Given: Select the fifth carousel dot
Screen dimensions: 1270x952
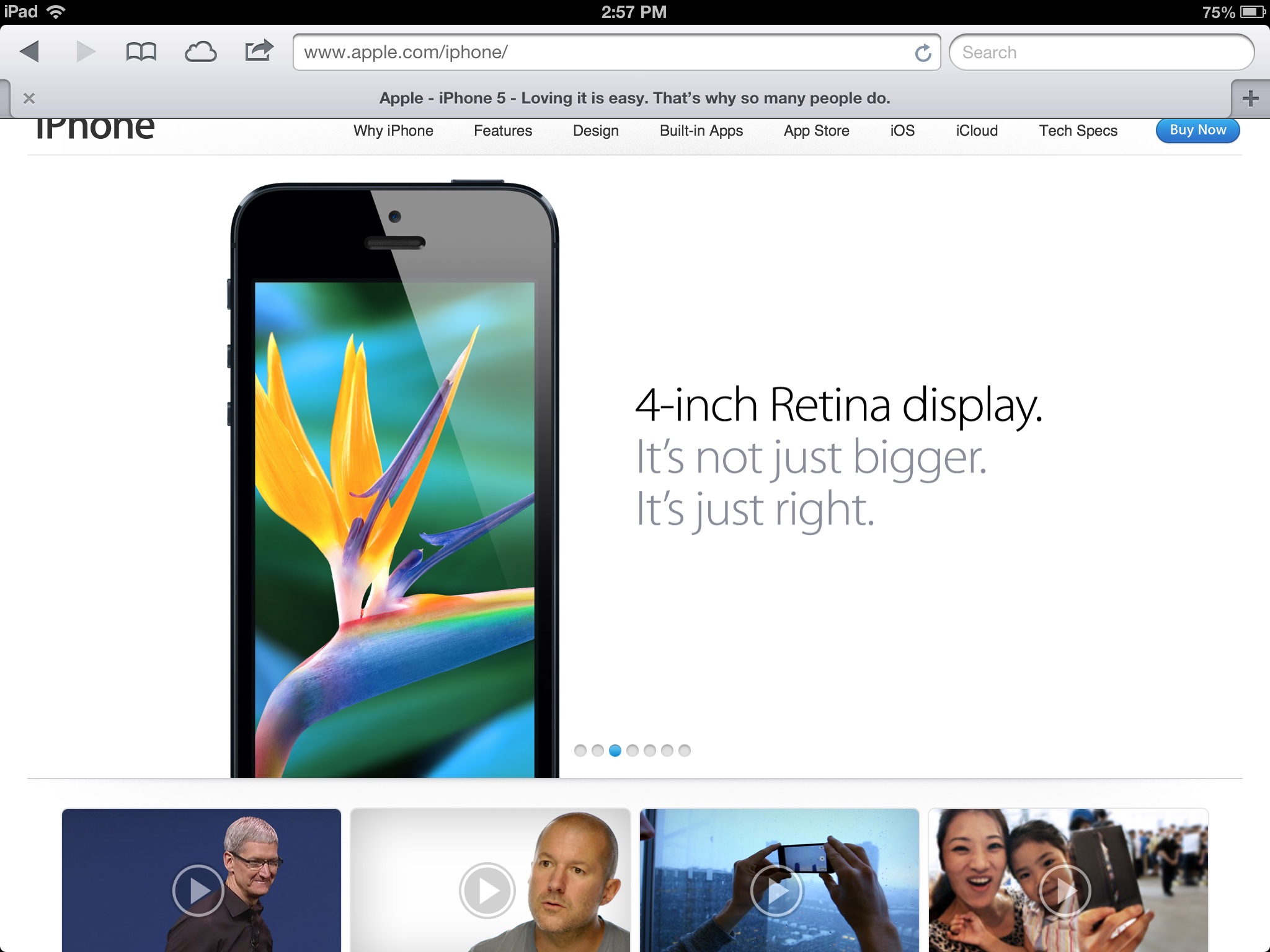Looking at the screenshot, I should click(x=650, y=751).
